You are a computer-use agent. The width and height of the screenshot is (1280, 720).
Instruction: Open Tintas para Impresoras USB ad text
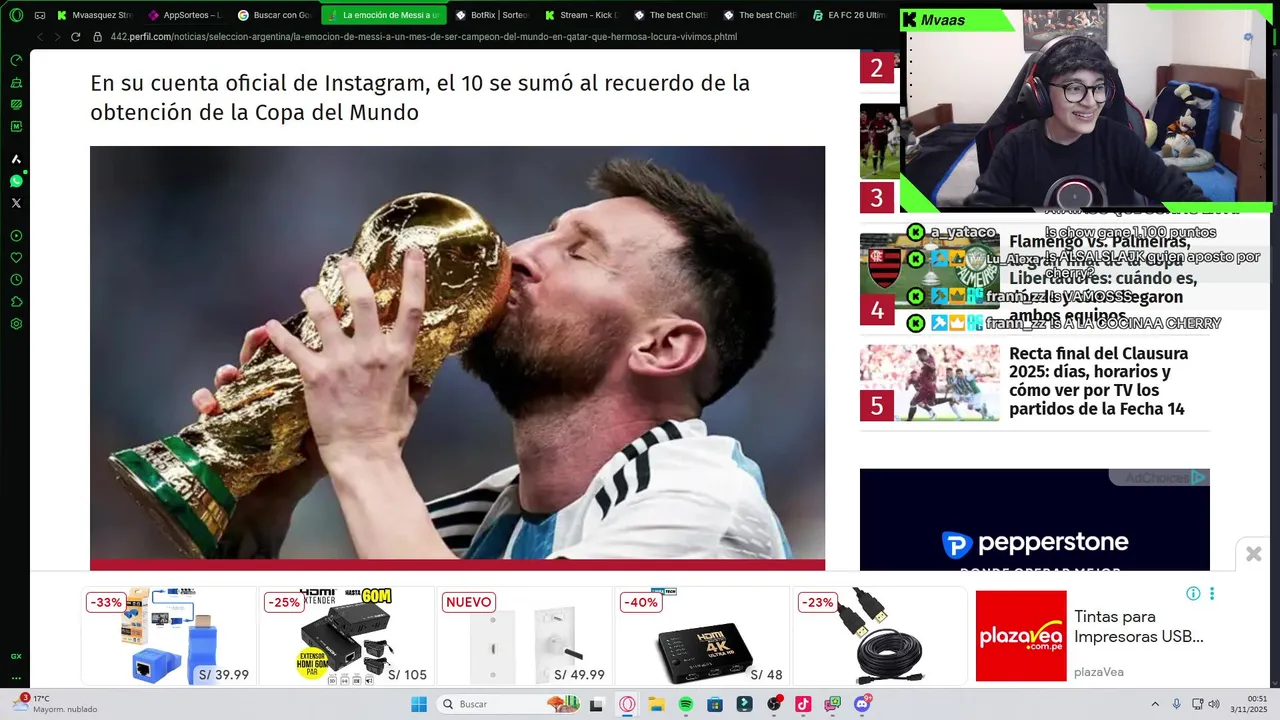pyautogui.click(x=1139, y=626)
